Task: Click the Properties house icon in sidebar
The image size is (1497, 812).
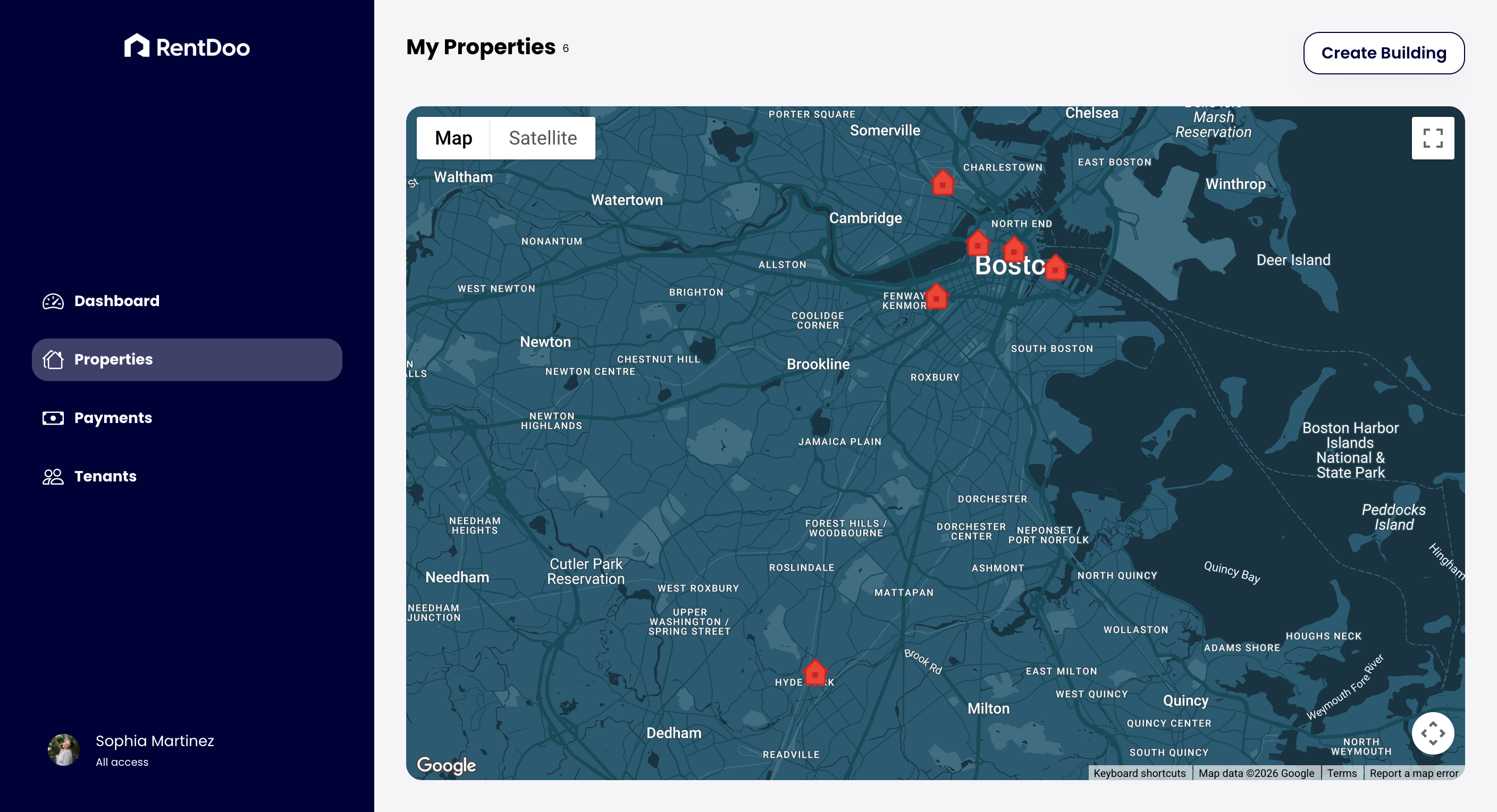Action: click(53, 360)
